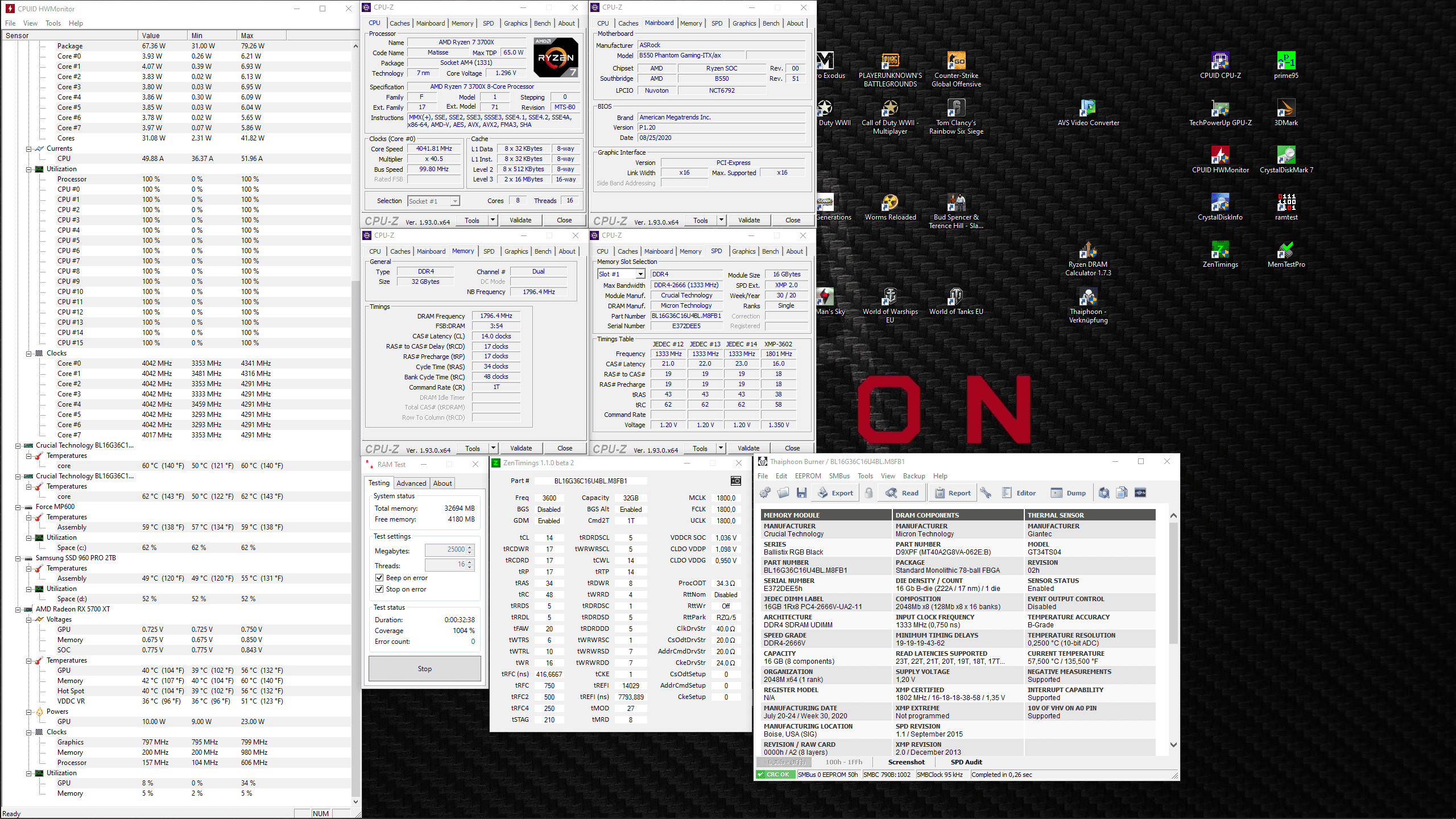
Task: Open the 3DMark desktop icon
Action: (1286, 112)
